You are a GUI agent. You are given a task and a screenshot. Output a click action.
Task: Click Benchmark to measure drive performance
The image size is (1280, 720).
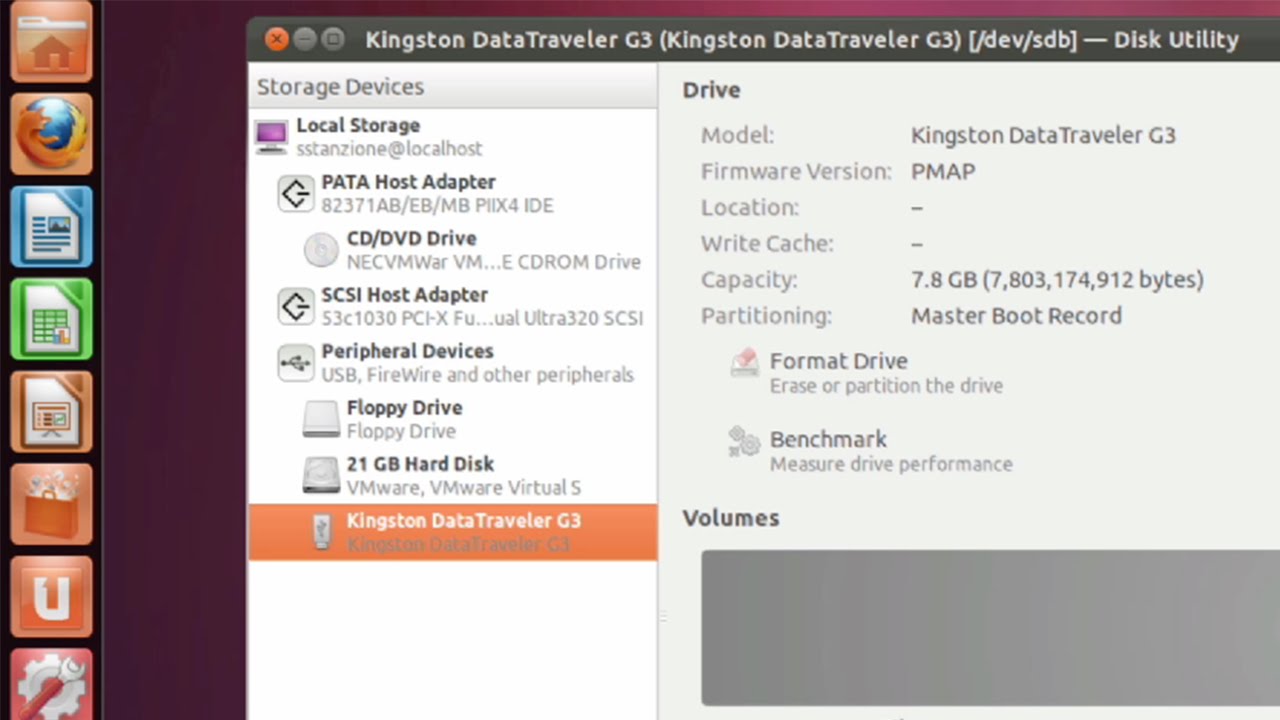click(828, 439)
